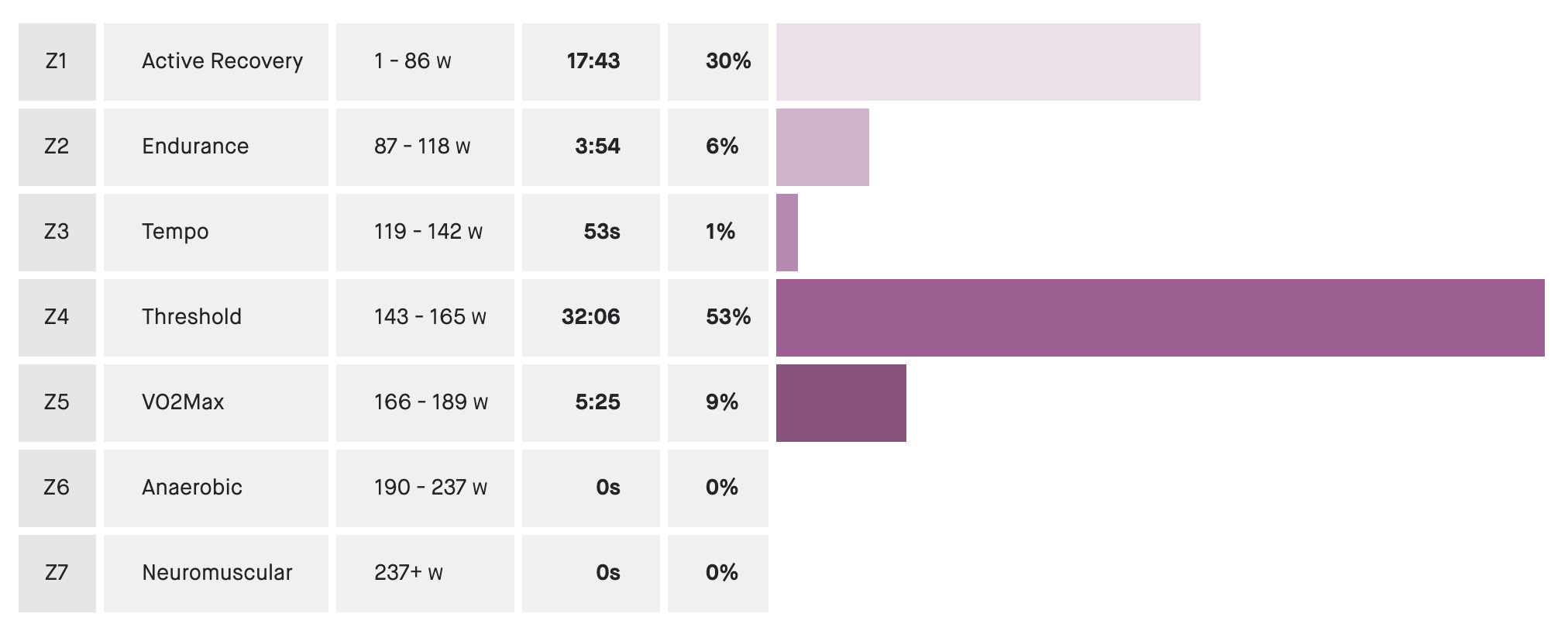Click the Z1 light pink distribution bar

988,62
